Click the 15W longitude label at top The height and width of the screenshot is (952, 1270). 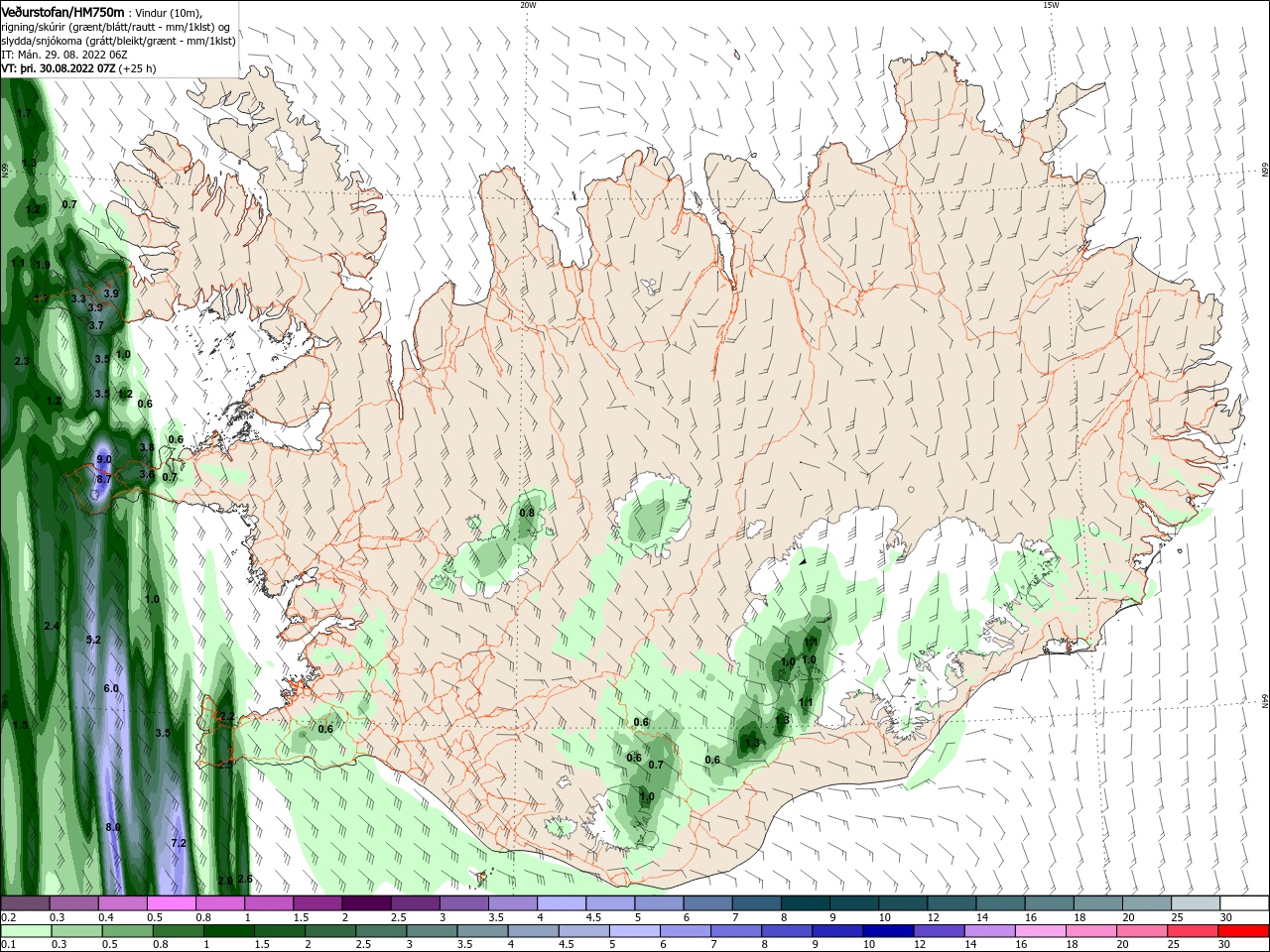click(x=1050, y=5)
